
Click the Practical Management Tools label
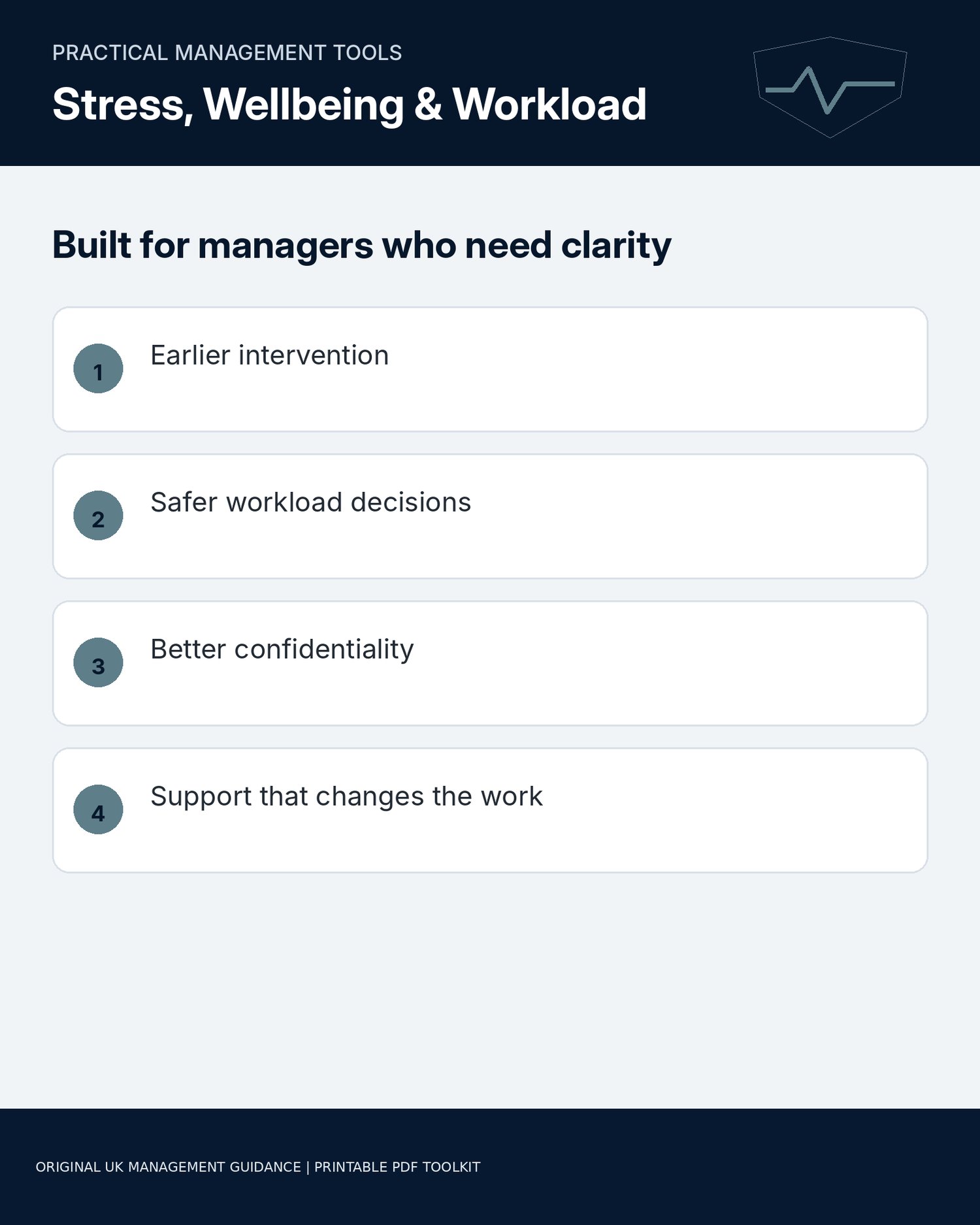pyautogui.click(x=227, y=53)
